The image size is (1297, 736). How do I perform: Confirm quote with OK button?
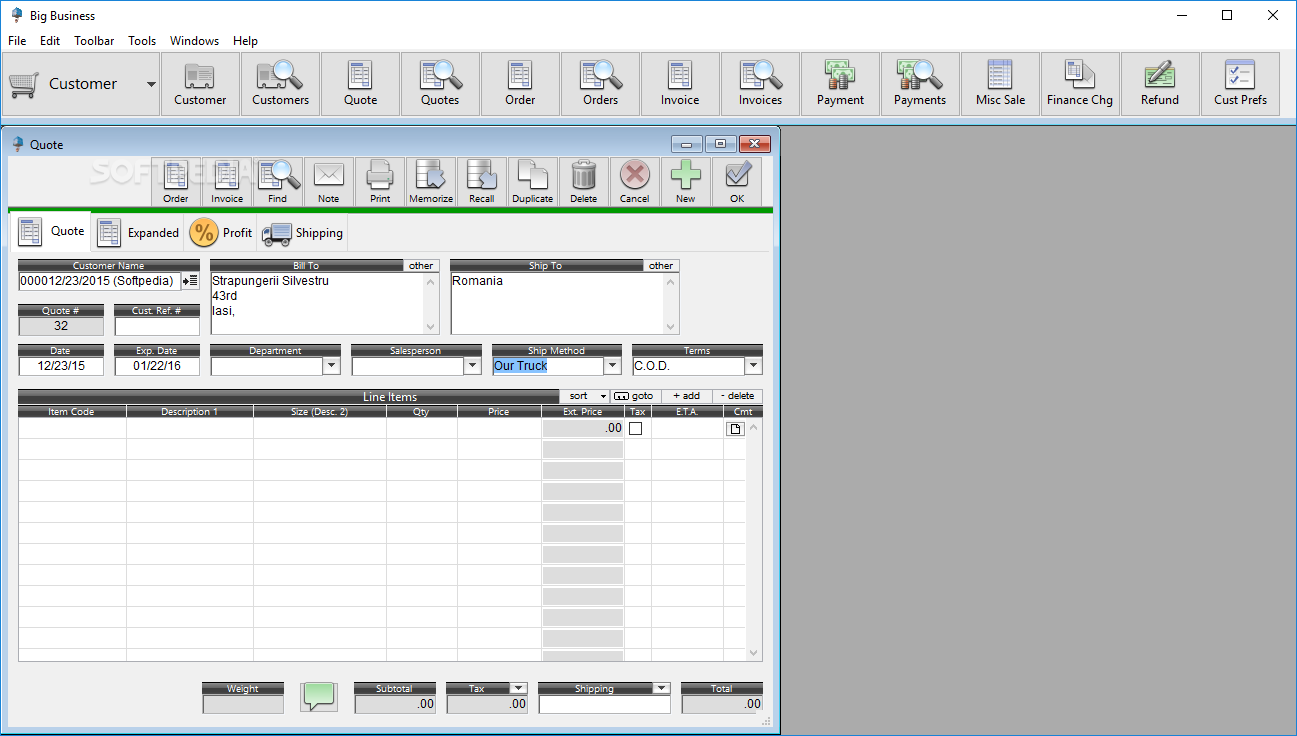coord(737,182)
